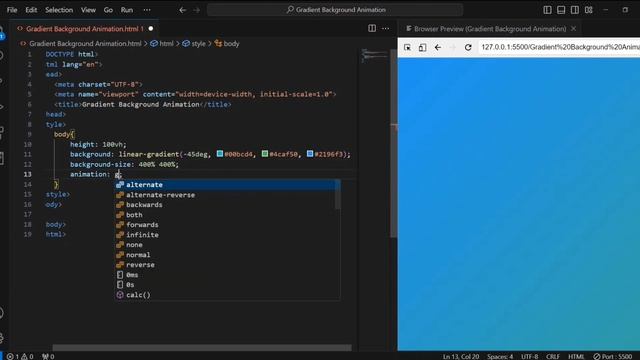Open the View menu
This screenshot has height=360, width=640.
88,10
